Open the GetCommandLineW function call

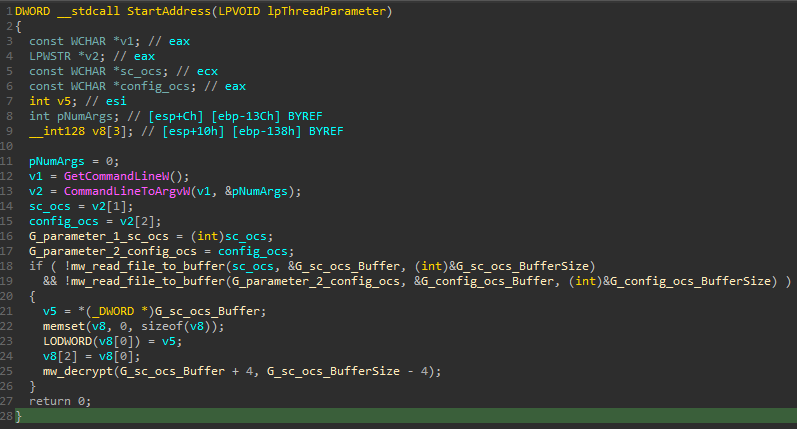[116, 176]
